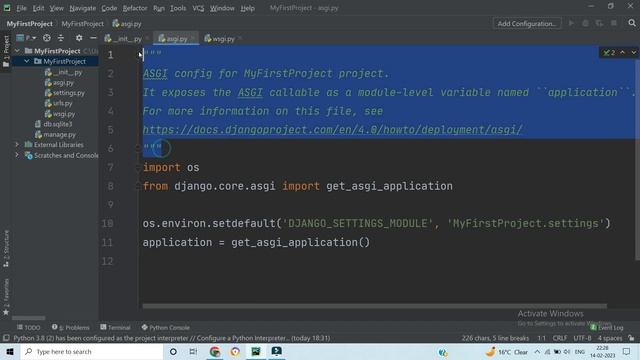Viewport: 640px width, 360px height.
Task: Switch to the wsgi.py editor tab
Action: click(220, 39)
